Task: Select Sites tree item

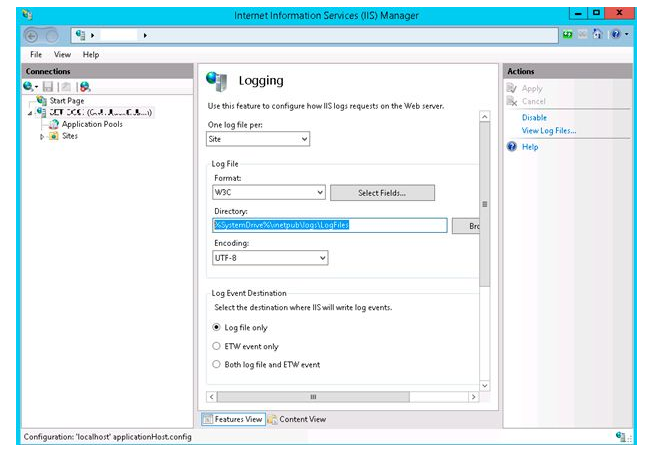Action: (x=70, y=136)
